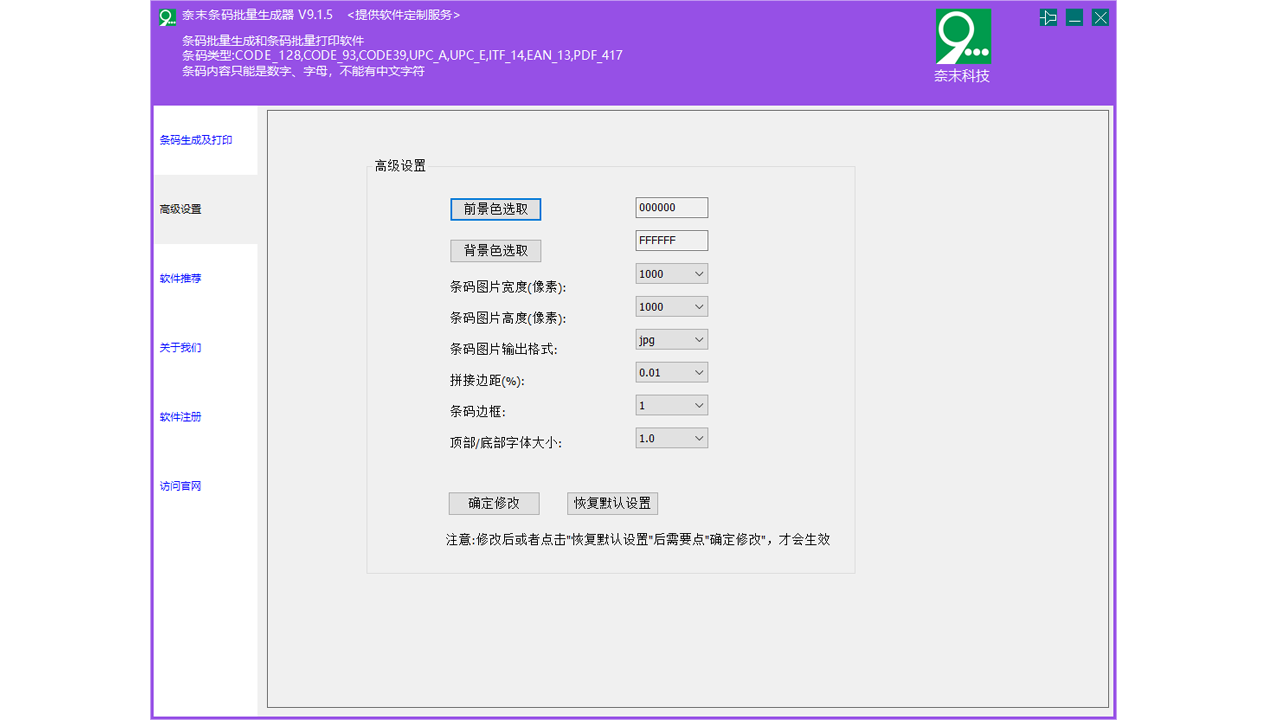Open the <提供软件定制服务> link
The height and width of the screenshot is (720, 1280).
pos(402,15)
